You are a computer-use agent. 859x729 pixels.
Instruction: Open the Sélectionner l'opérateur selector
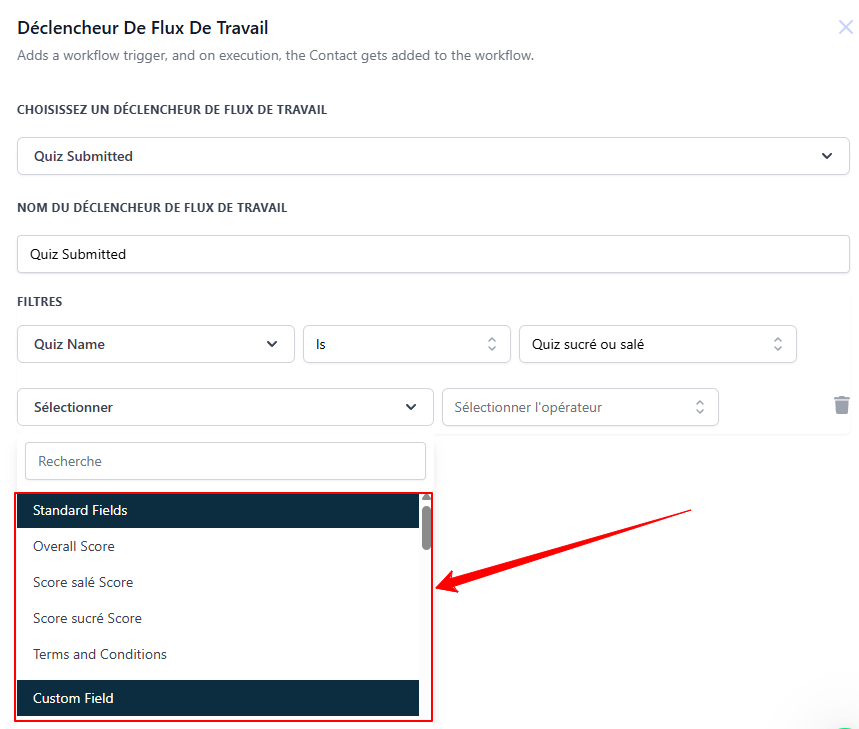[x=580, y=407]
